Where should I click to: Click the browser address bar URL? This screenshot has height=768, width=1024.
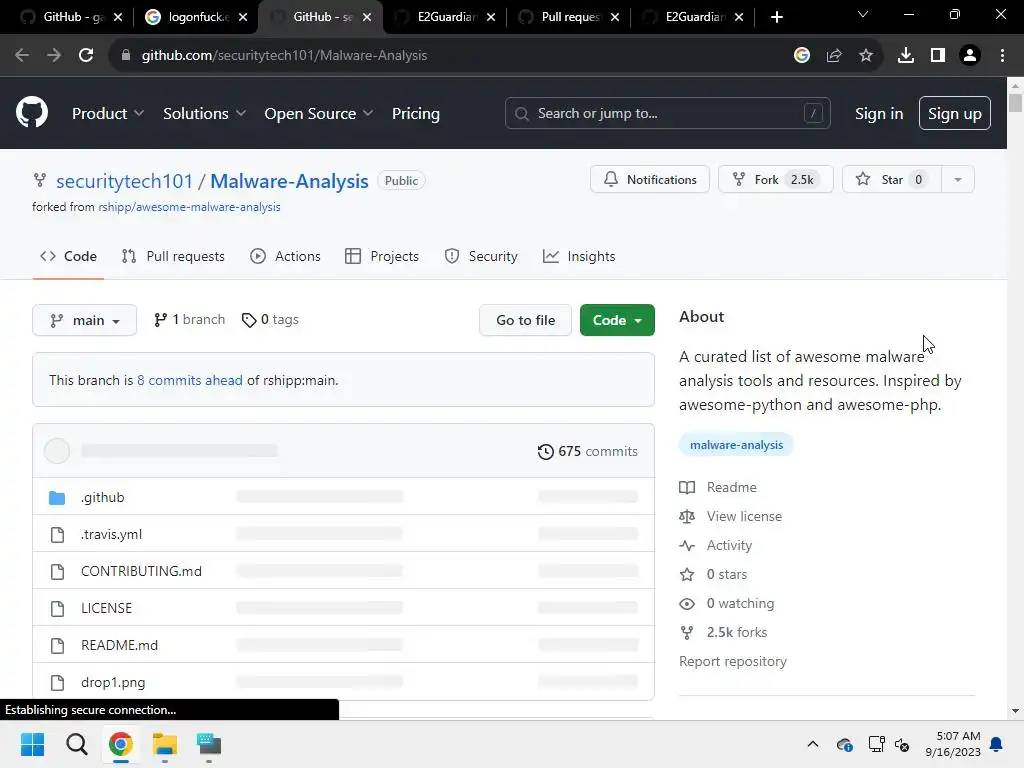point(284,56)
